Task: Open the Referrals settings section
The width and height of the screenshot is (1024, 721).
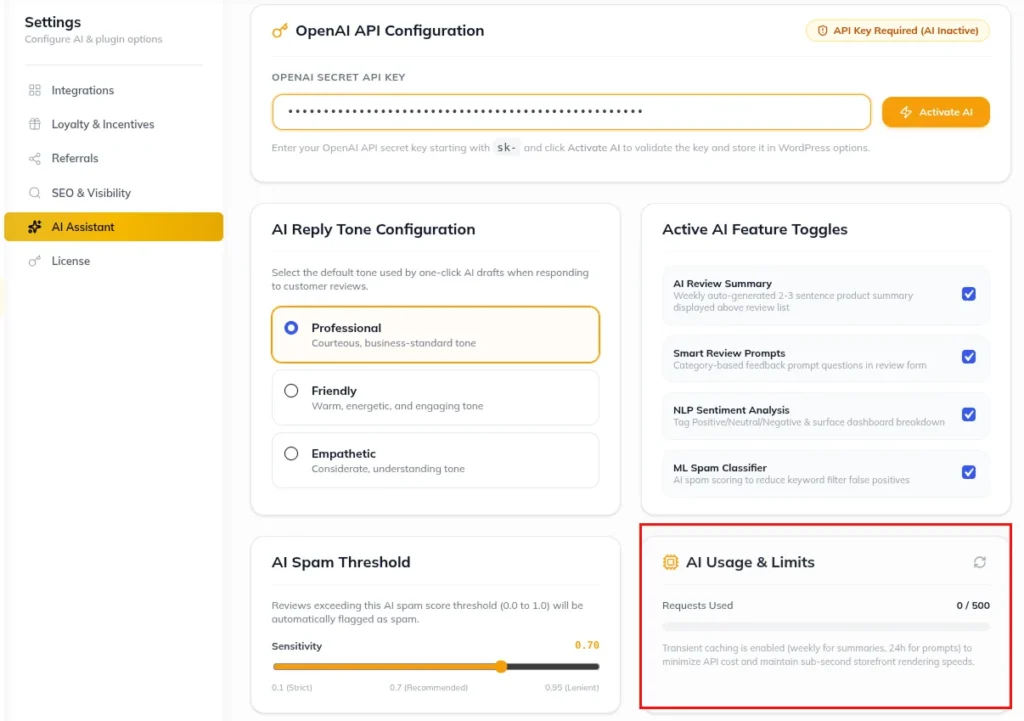Action: tap(114, 159)
